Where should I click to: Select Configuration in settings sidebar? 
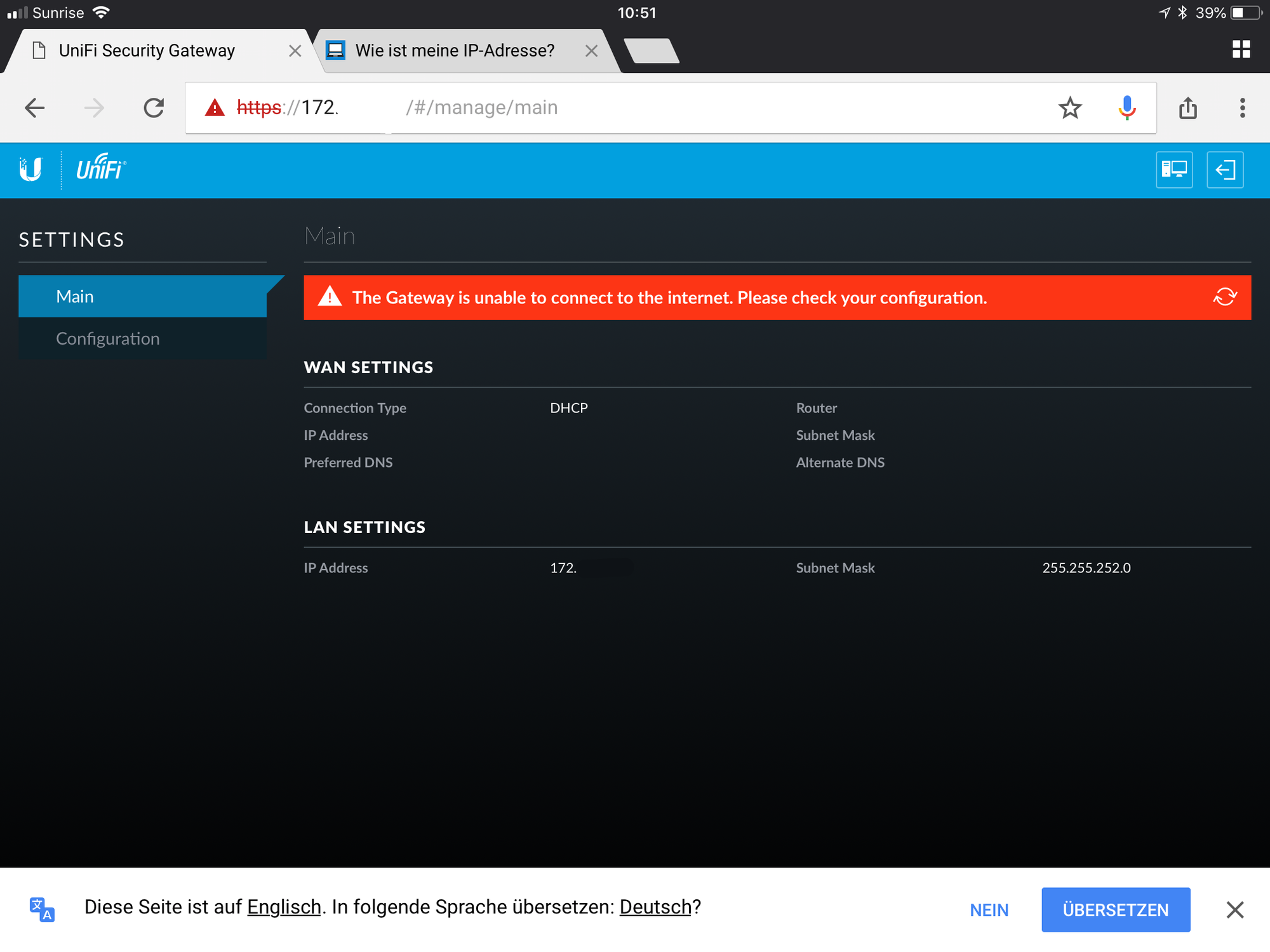pyautogui.click(x=108, y=338)
